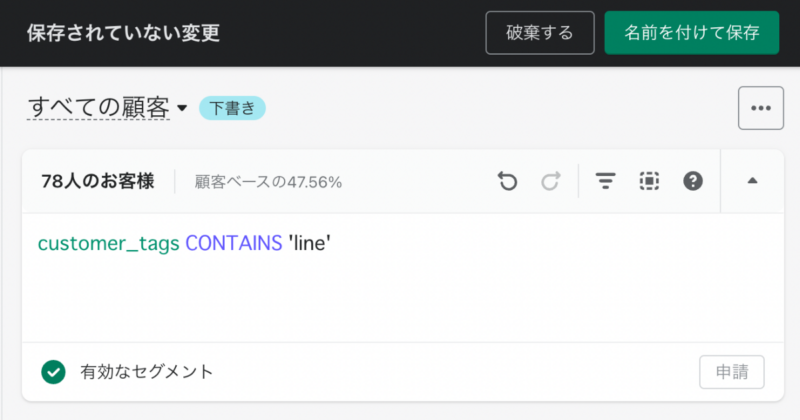This screenshot has width=800, height=420.
Task: Redo the segment query change
Action: (x=551, y=181)
